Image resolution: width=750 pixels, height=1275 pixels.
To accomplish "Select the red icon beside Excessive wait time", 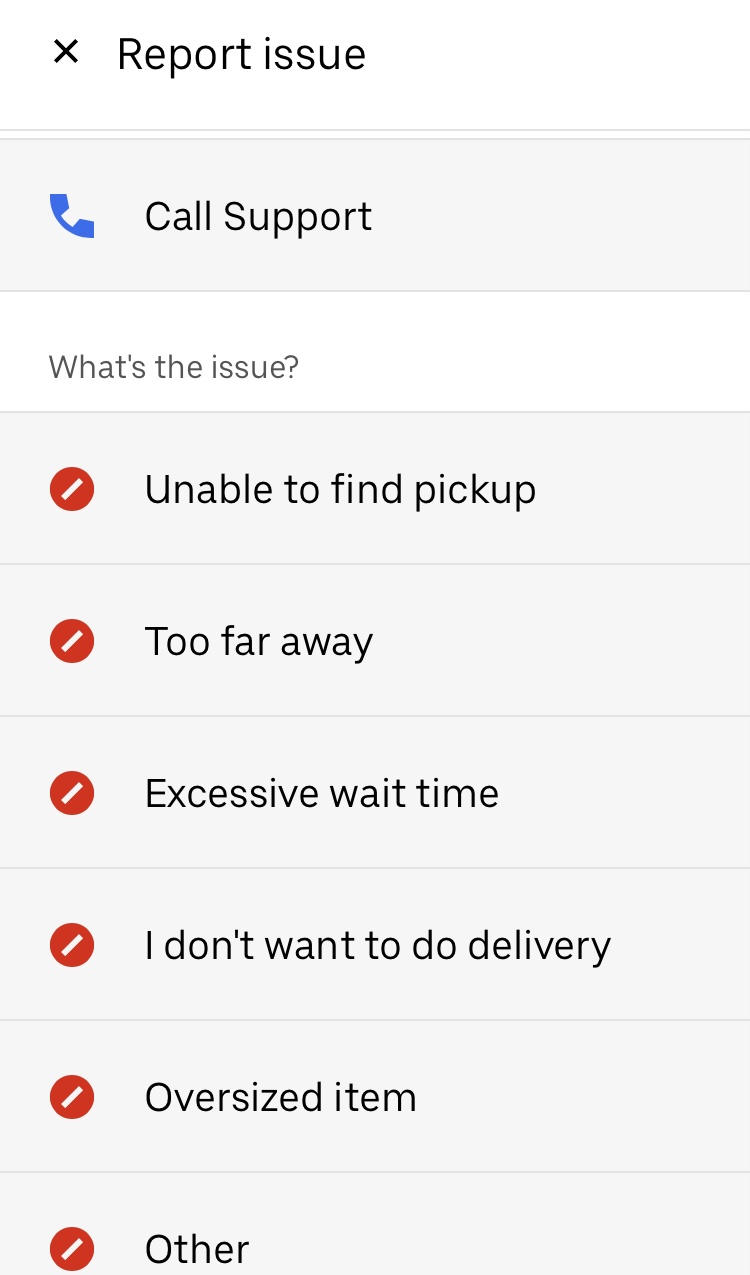I will [x=71, y=793].
